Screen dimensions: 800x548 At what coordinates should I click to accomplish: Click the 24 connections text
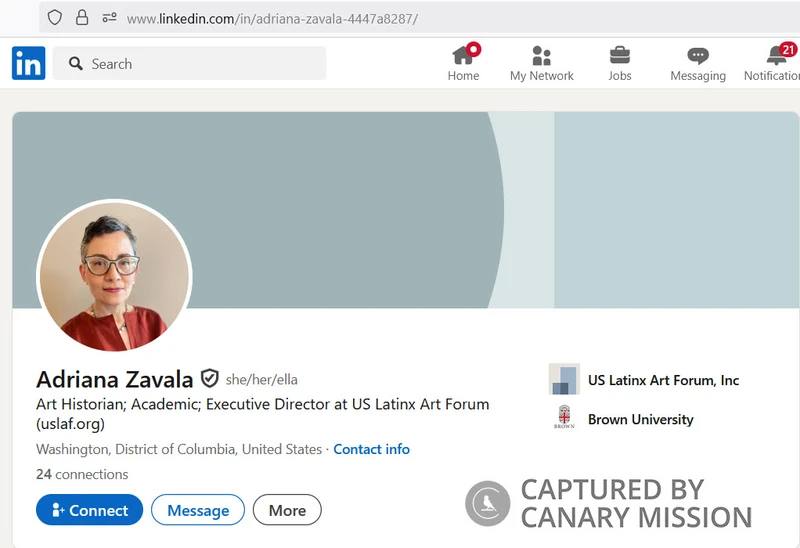[x=82, y=475]
